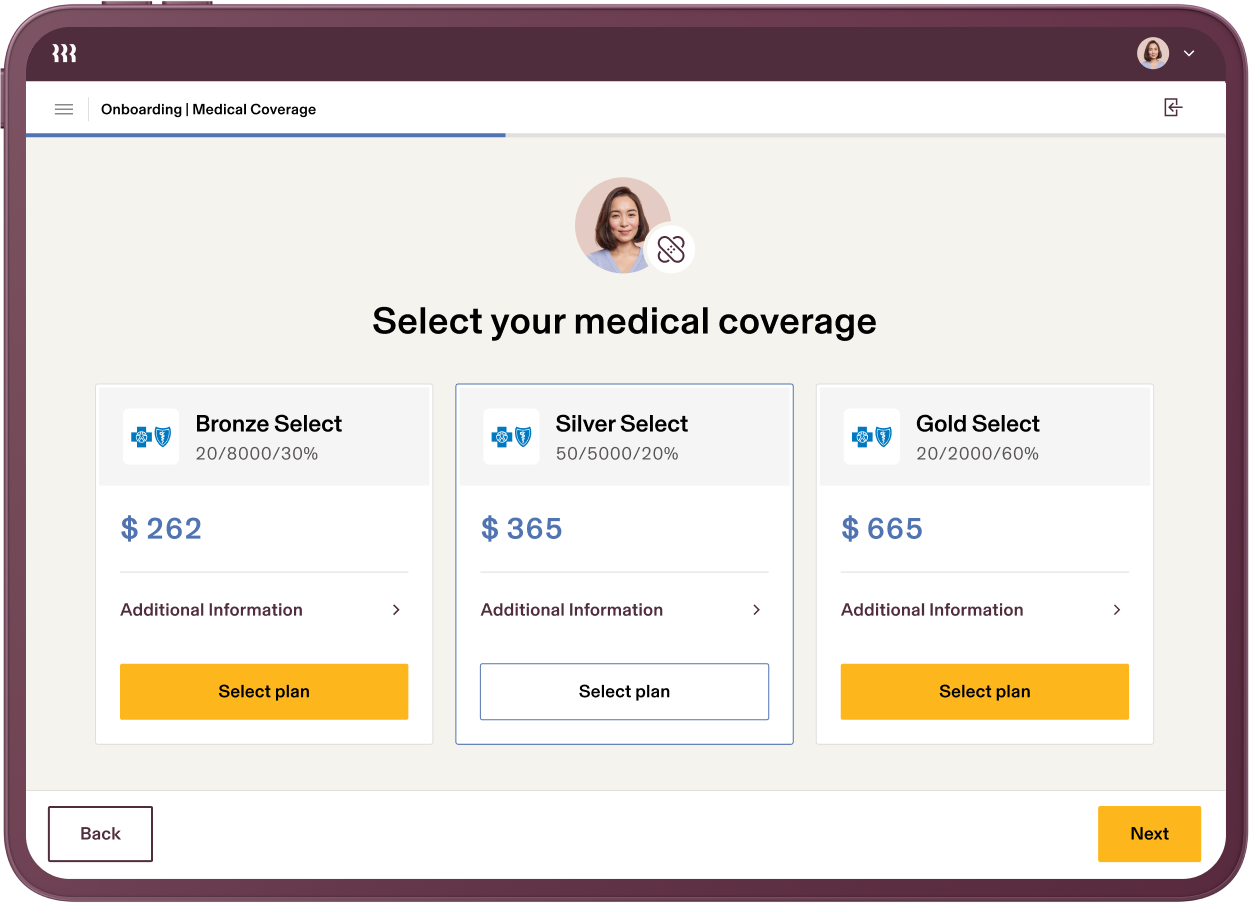This screenshot has height=903, width=1249.
Task: Click Gold Select Blue Cross logo
Action: pyautogui.click(x=871, y=436)
